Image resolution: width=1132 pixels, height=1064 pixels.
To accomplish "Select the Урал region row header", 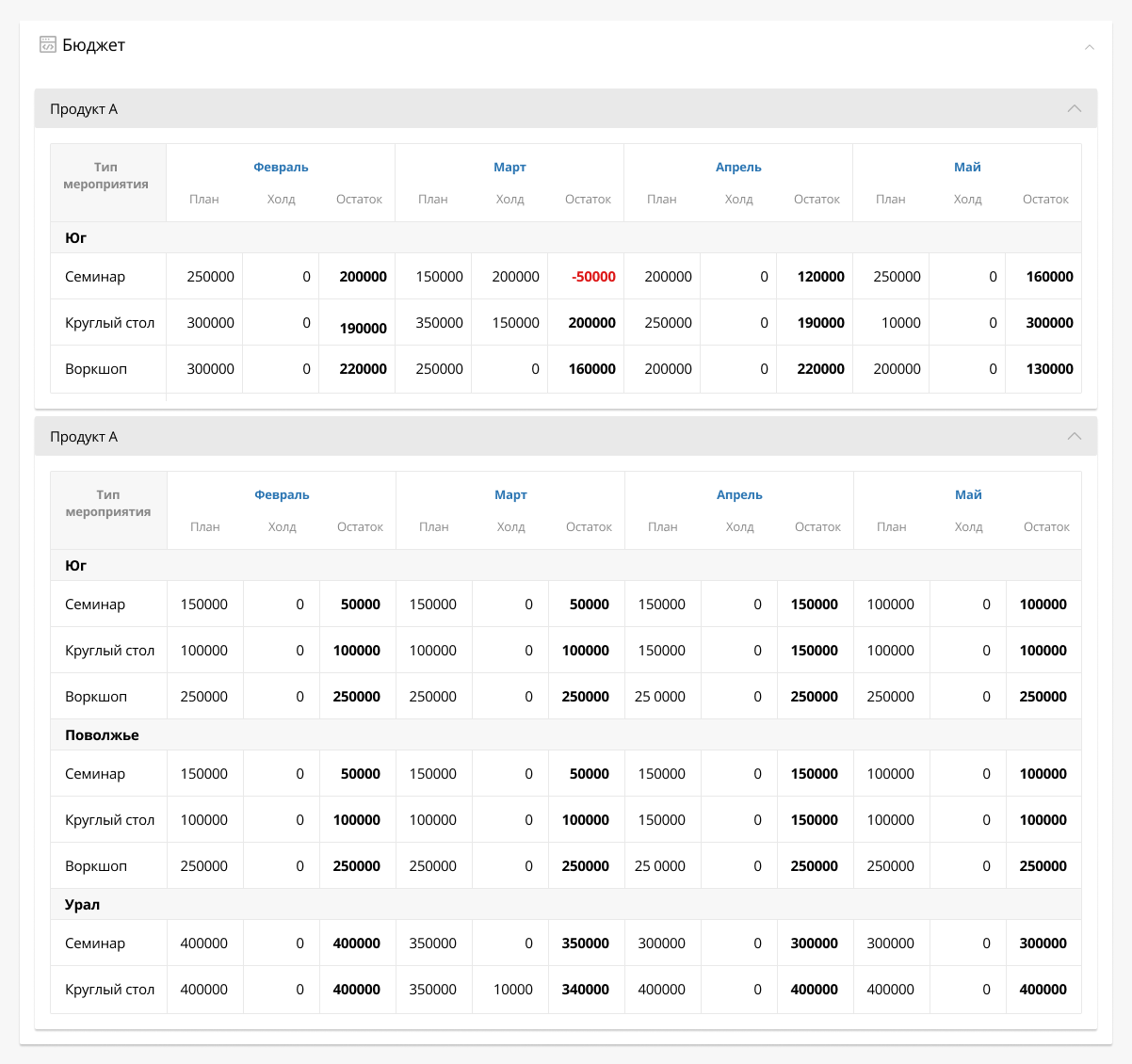I will [82, 904].
